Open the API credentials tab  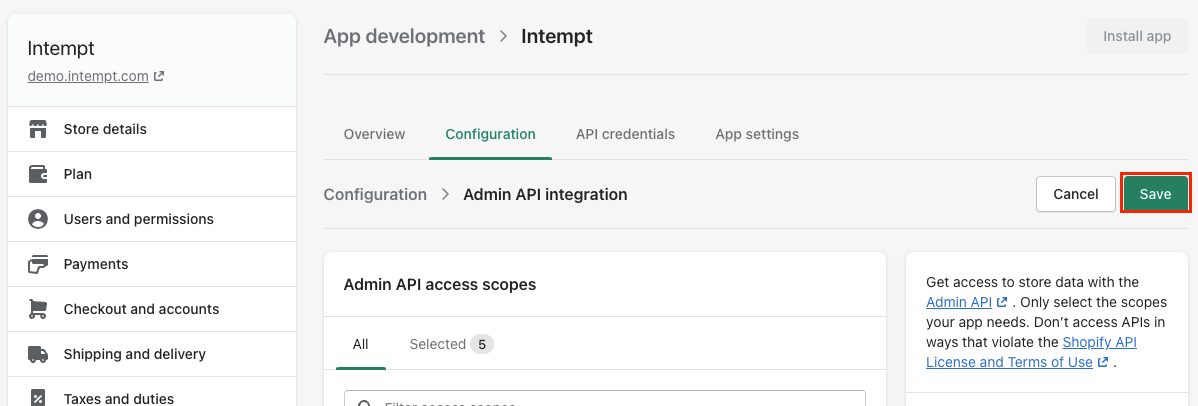click(x=625, y=135)
